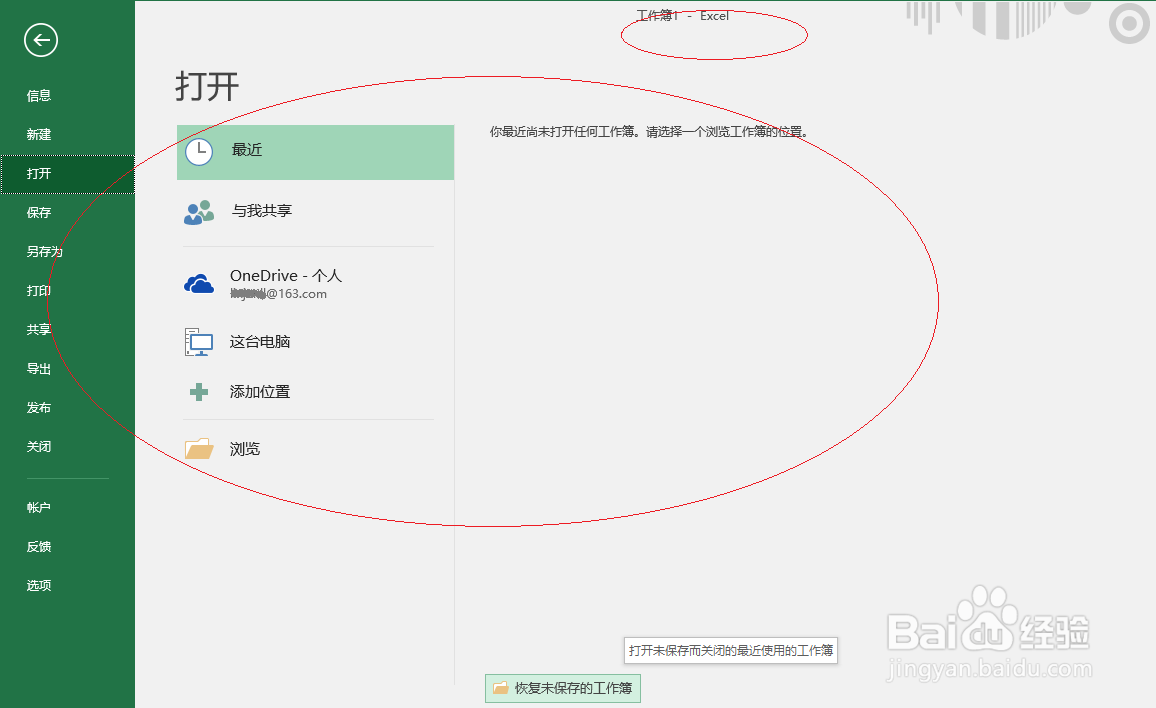1156x708 pixels.
Task: Click the back arrow circle icon
Action: (x=41, y=40)
